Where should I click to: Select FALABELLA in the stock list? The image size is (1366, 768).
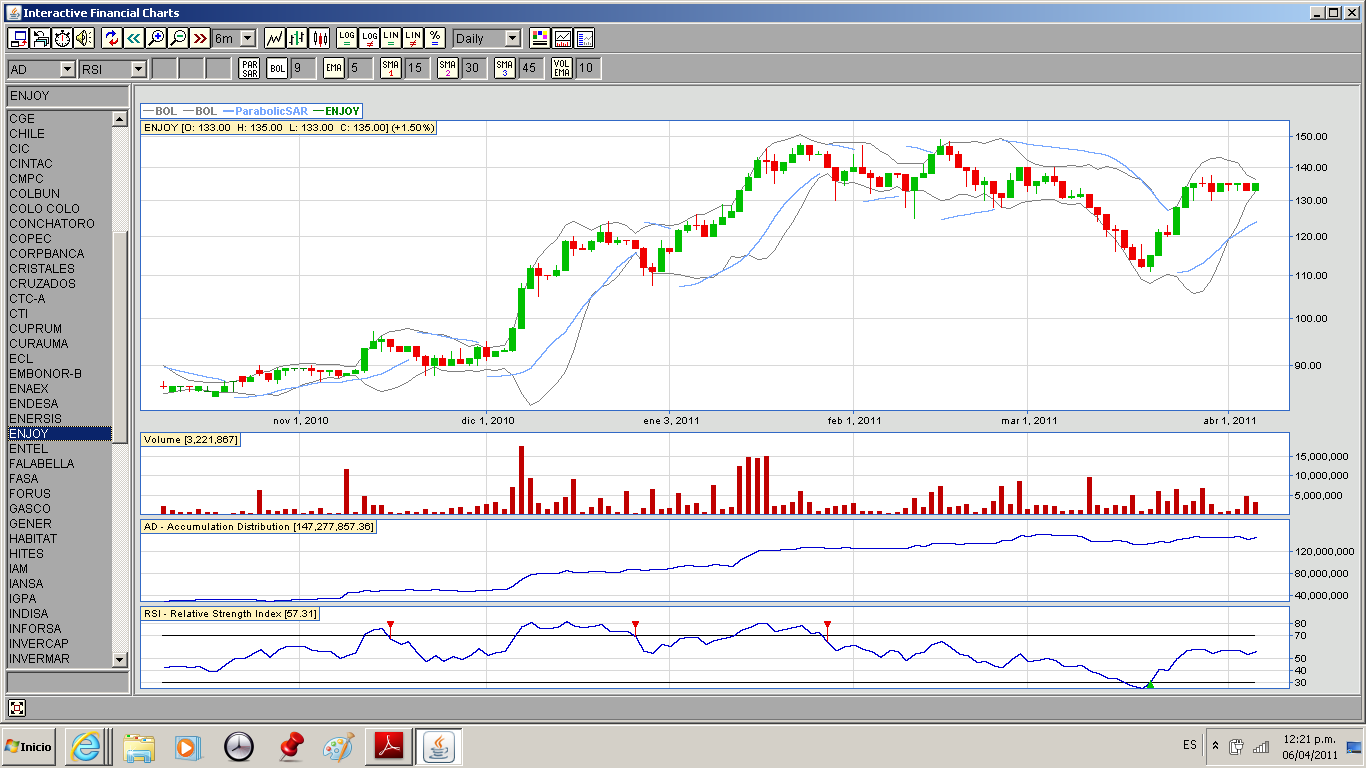click(60, 463)
